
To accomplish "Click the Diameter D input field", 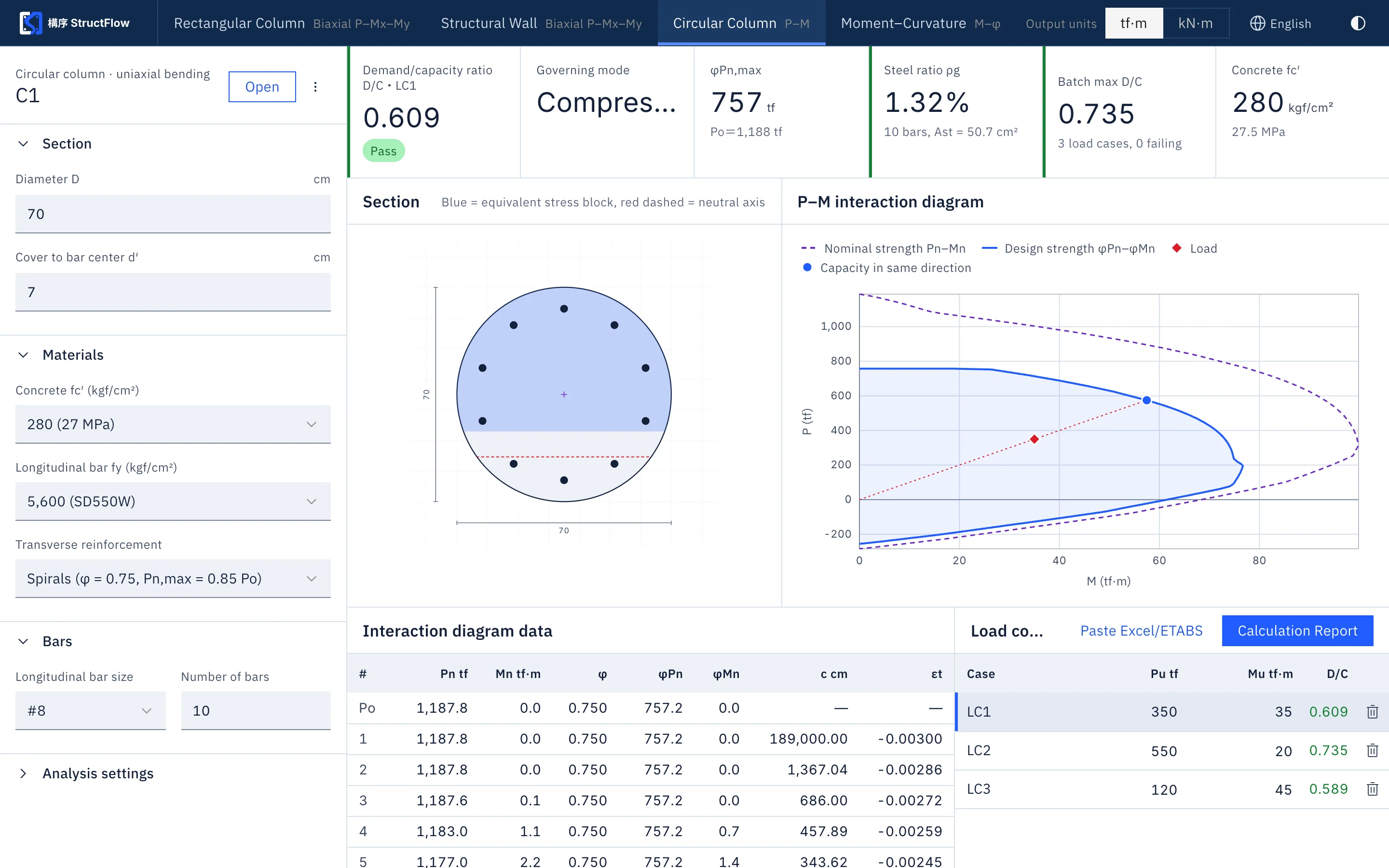I will [173, 214].
